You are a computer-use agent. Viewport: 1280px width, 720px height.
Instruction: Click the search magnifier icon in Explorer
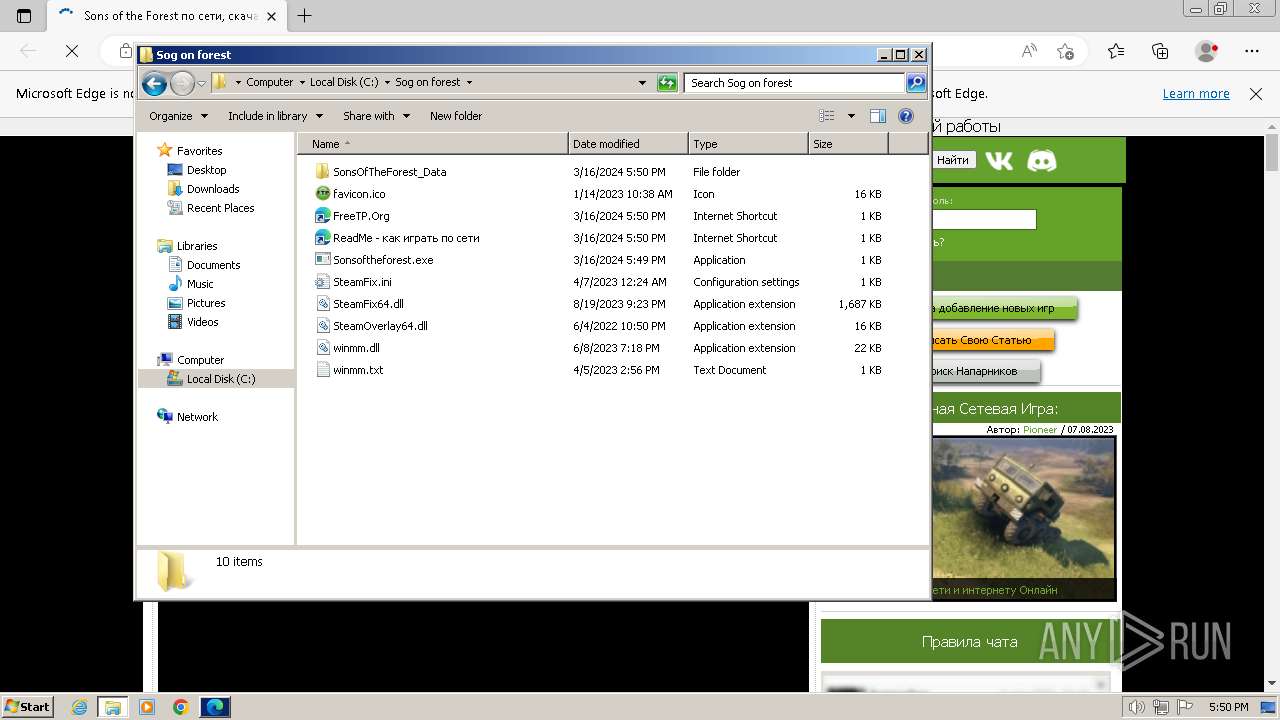click(x=916, y=83)
